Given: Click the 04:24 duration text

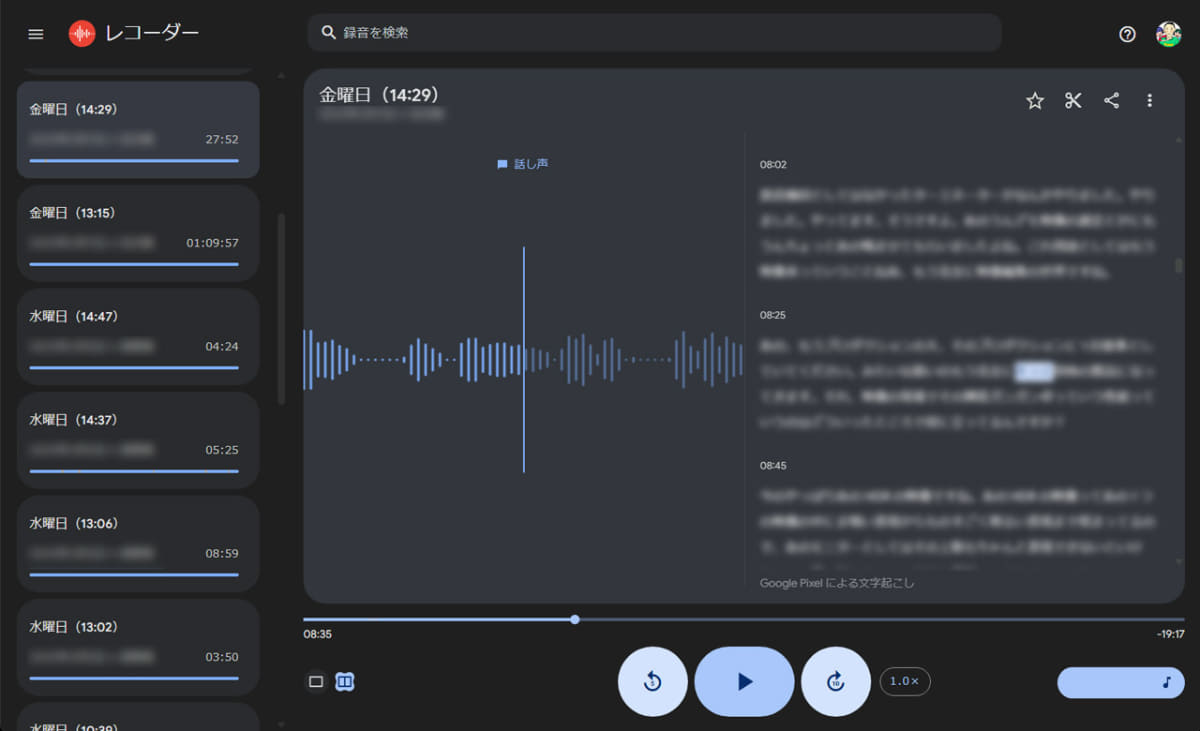Looking at the screenshot, I should (222, 347).
